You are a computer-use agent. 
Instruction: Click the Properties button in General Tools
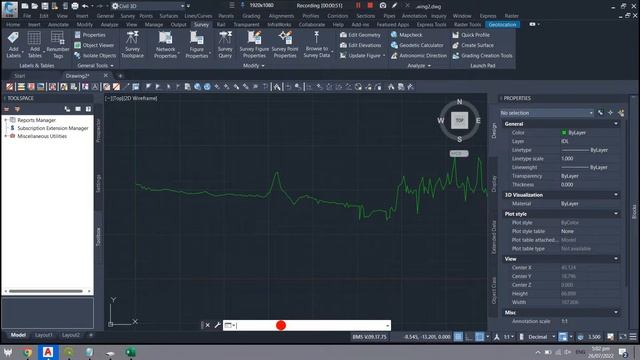[90, 35]
